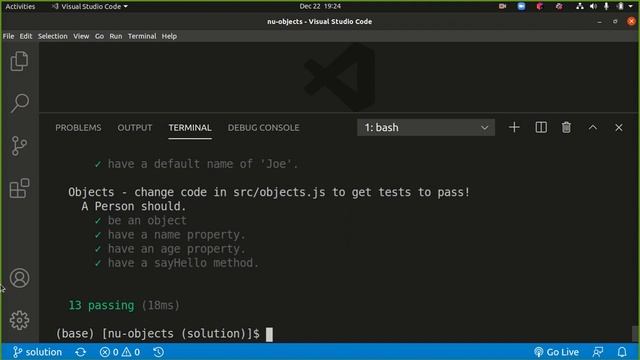Open the File menu
640x360 pixels.
[x=8, y=36]
